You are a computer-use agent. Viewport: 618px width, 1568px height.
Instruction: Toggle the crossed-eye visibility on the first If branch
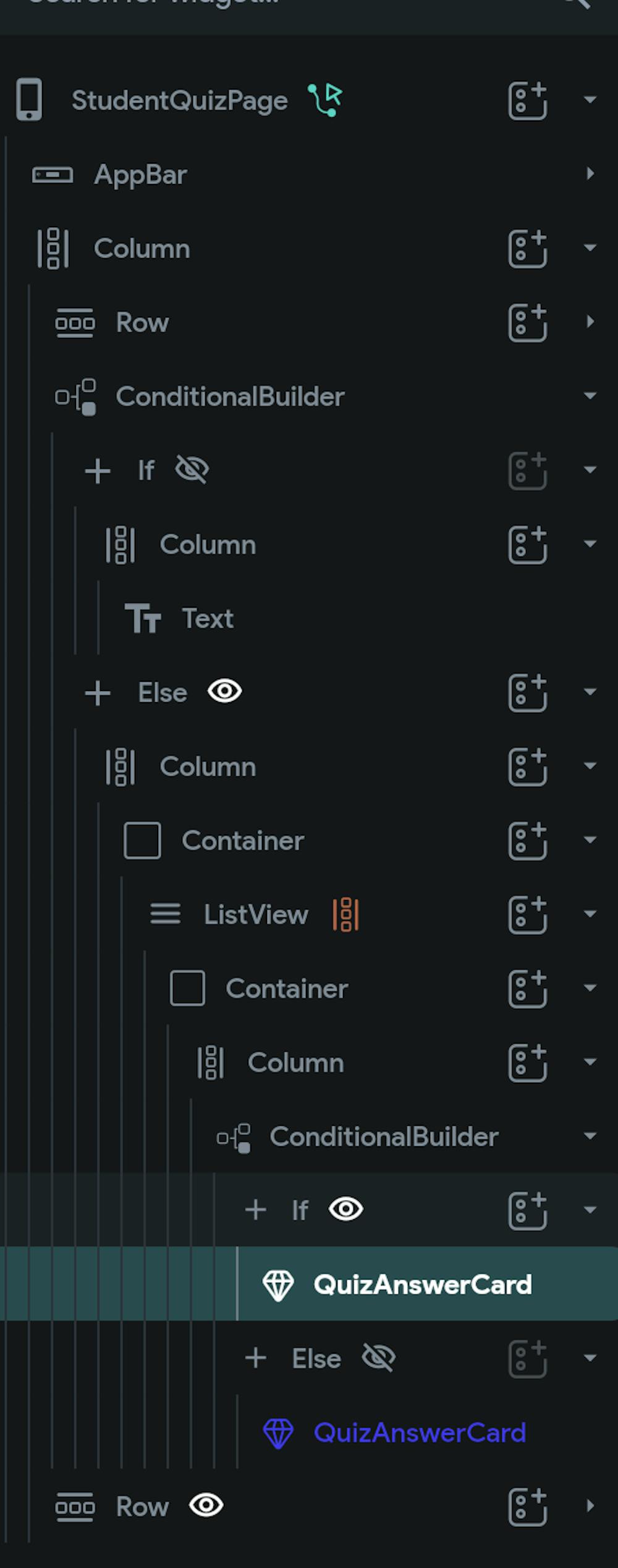click(192, 470)
